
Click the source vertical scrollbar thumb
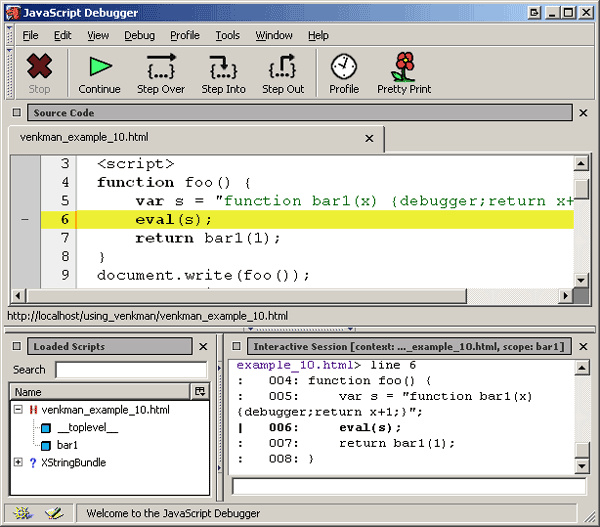click(x=582, y=190)
